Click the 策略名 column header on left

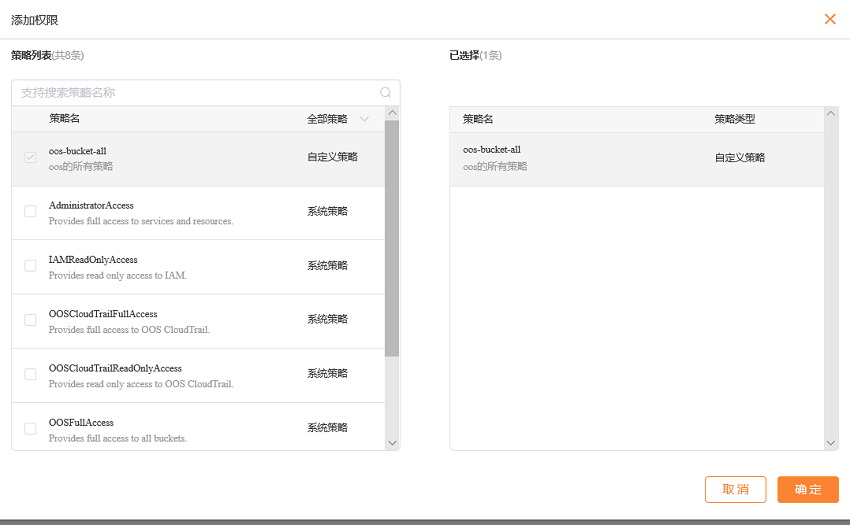65,119
